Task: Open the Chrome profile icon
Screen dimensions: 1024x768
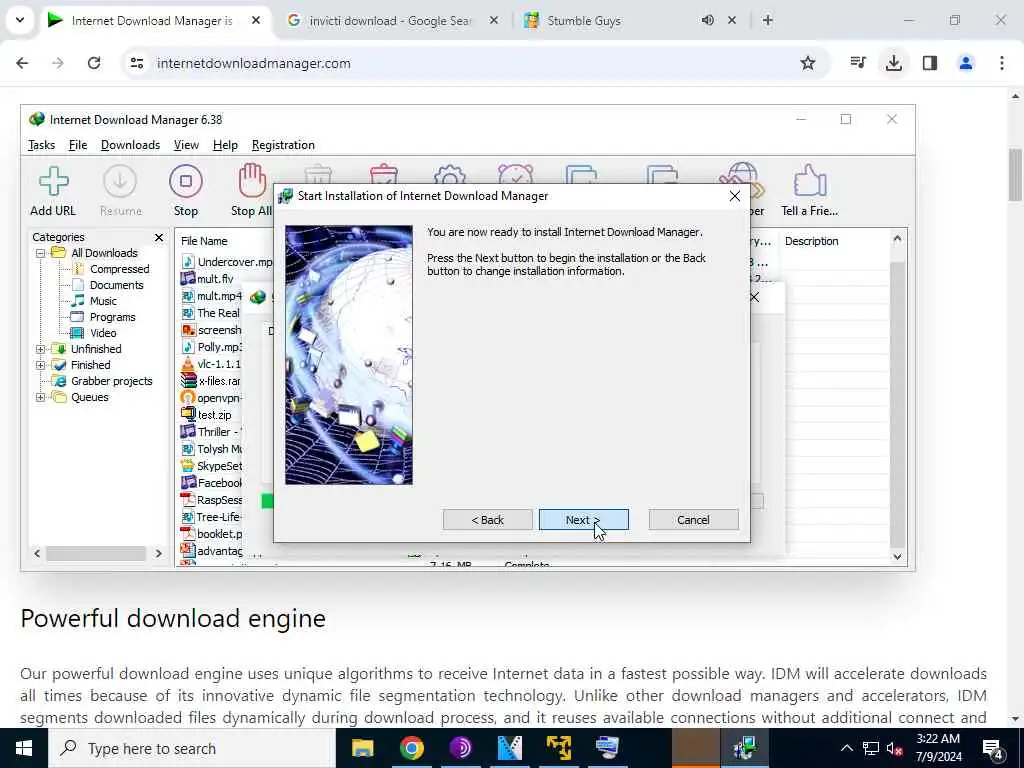Action: click(966, 63)
